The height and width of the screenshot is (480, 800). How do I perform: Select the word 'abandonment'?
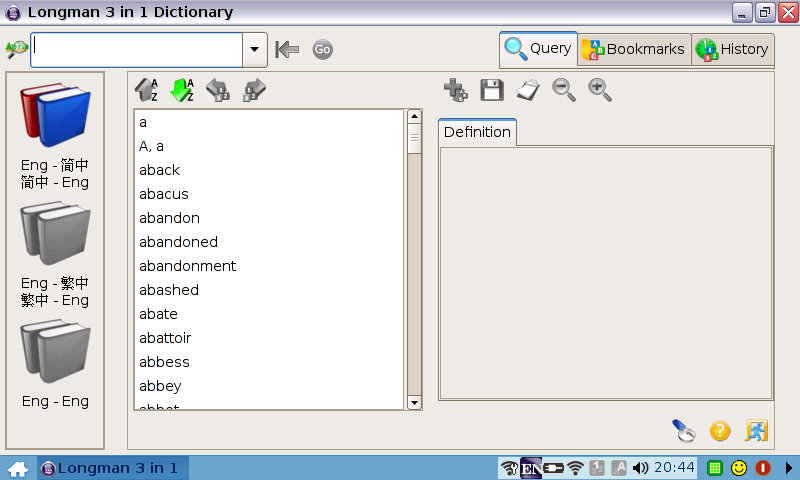(269, 266)
